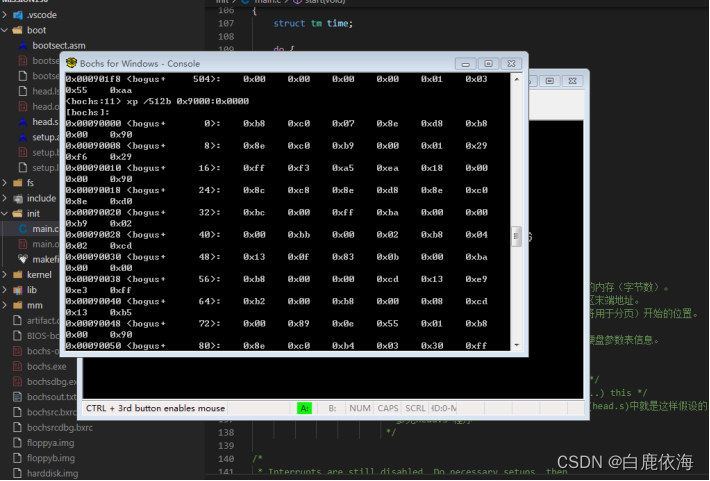Close the Bochs display window behind
This screenshot has height=481, width=710.
(x=572, y=81)
